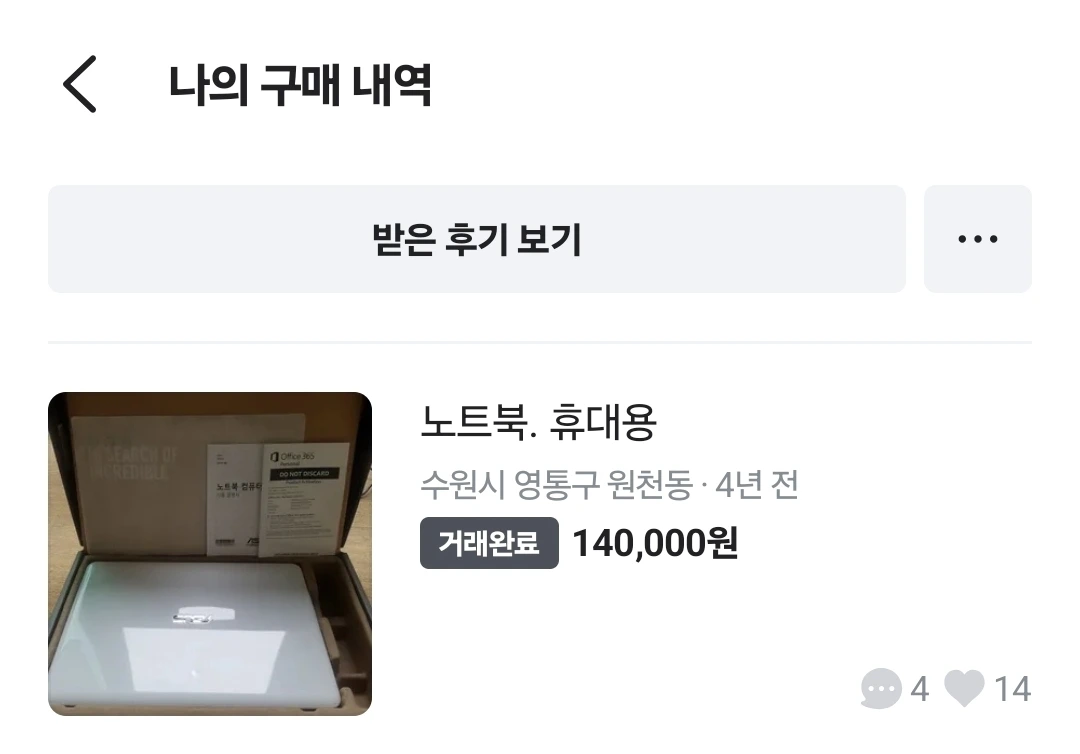The width and height of the screenshot is (1080, 754).
Task: Tap the 거래완료 status badge
Action: coord(489,543)
